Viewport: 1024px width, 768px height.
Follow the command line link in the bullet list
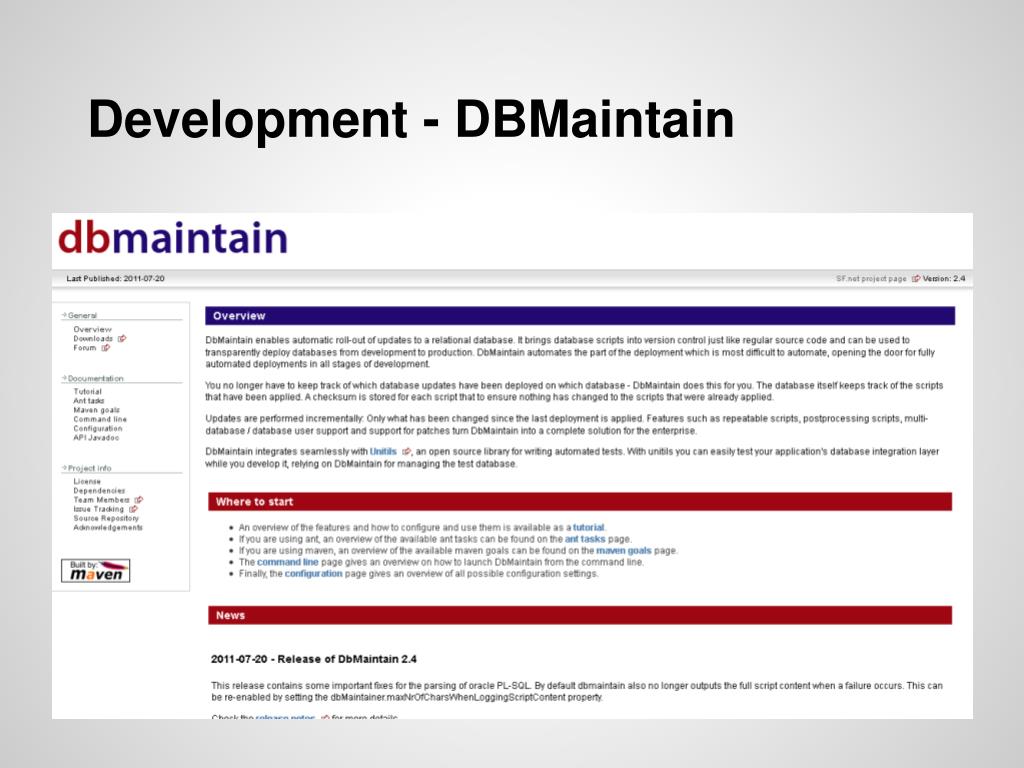(287, 562)
